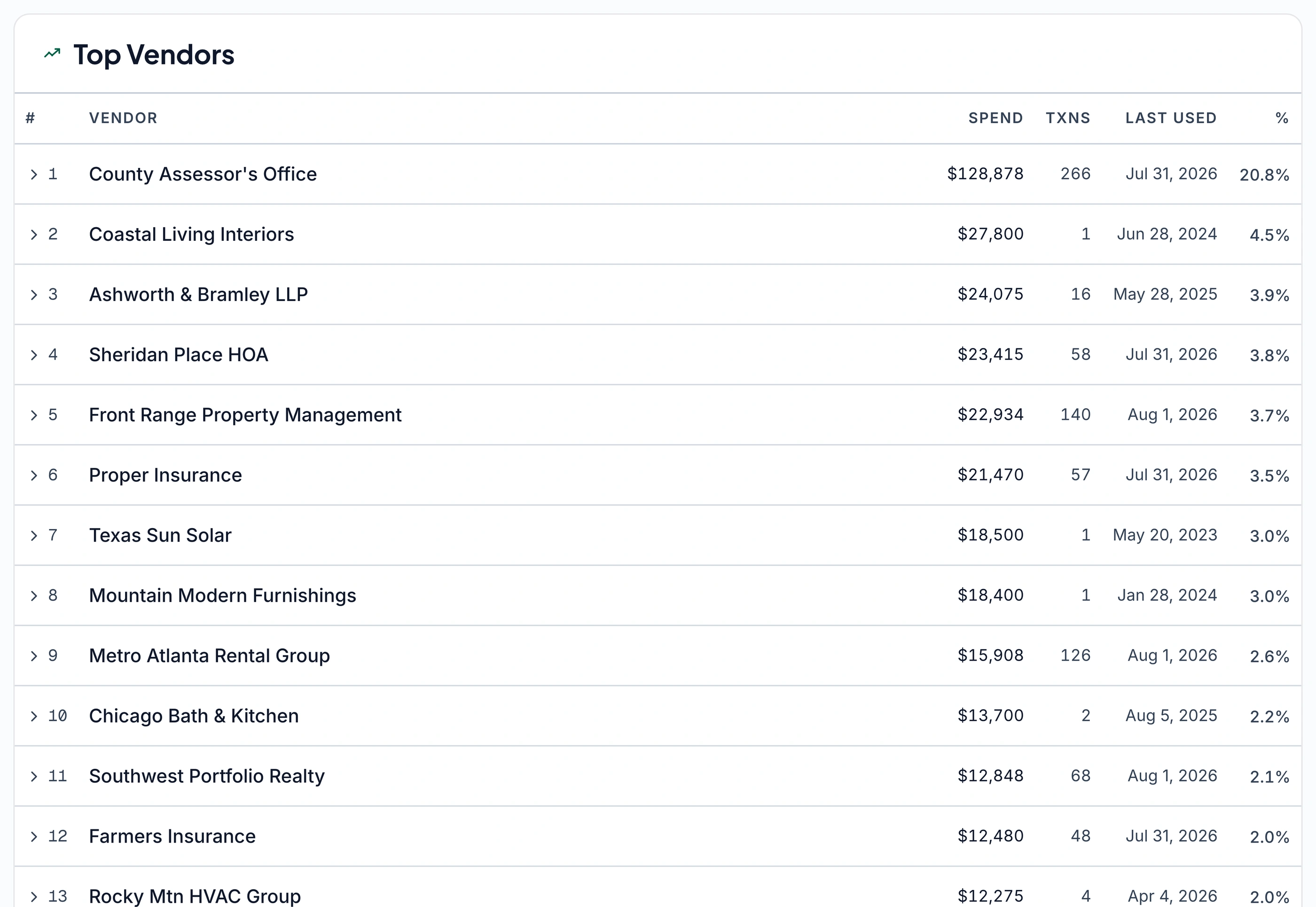Click the 4.5% share value
This screenshot has height=907, width=1316.
pyautogui.click(x=1269, y=235)
